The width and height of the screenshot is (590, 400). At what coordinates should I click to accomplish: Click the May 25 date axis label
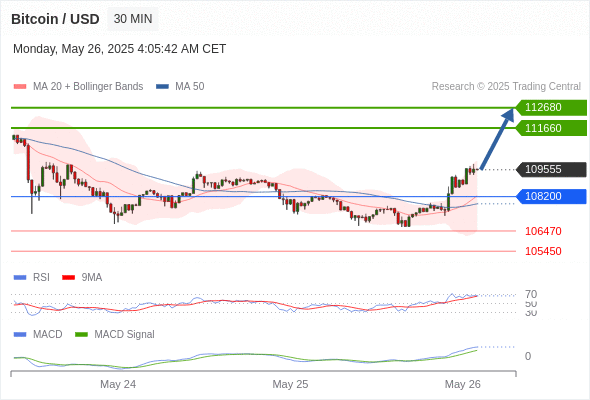point(290,384)
